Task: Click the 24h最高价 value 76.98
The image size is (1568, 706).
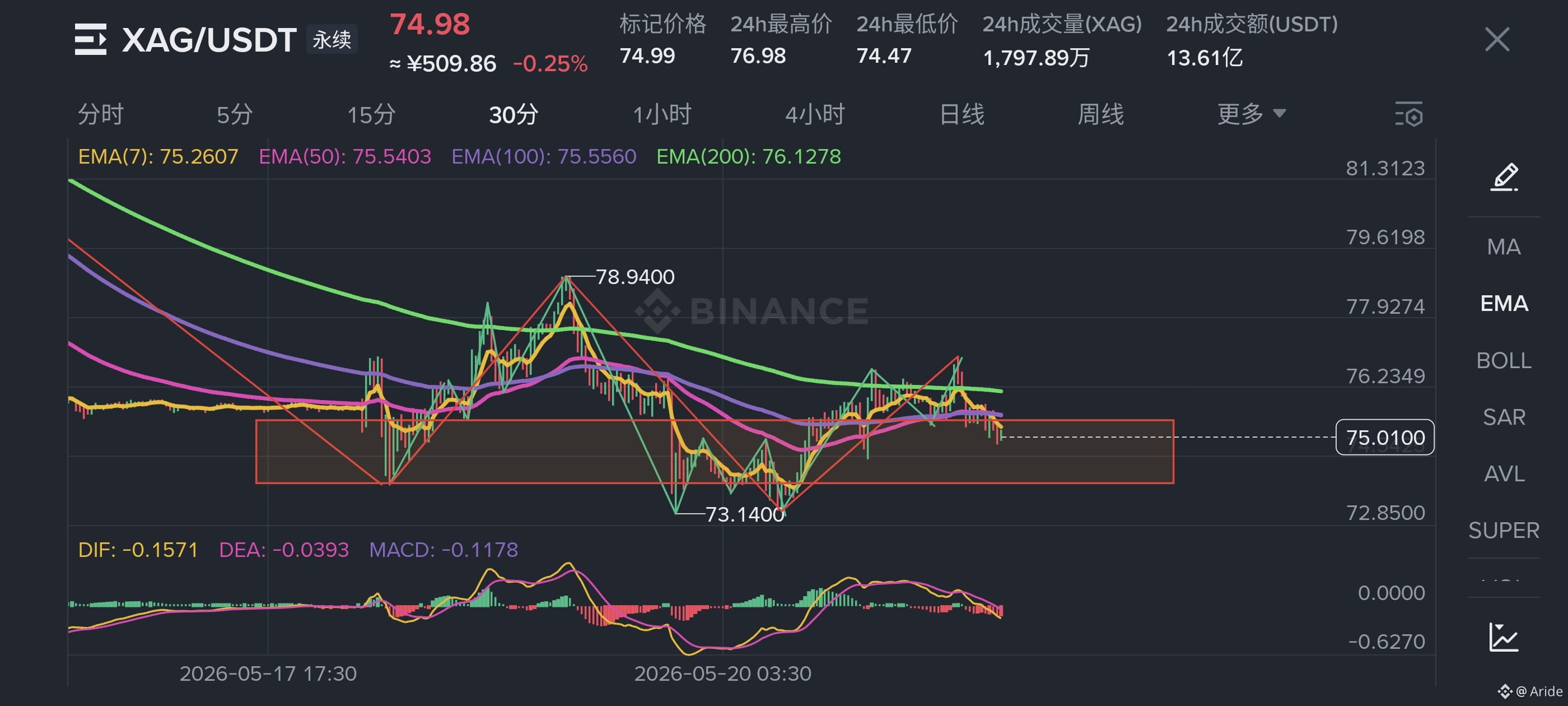Action: (x=758, y=56)
